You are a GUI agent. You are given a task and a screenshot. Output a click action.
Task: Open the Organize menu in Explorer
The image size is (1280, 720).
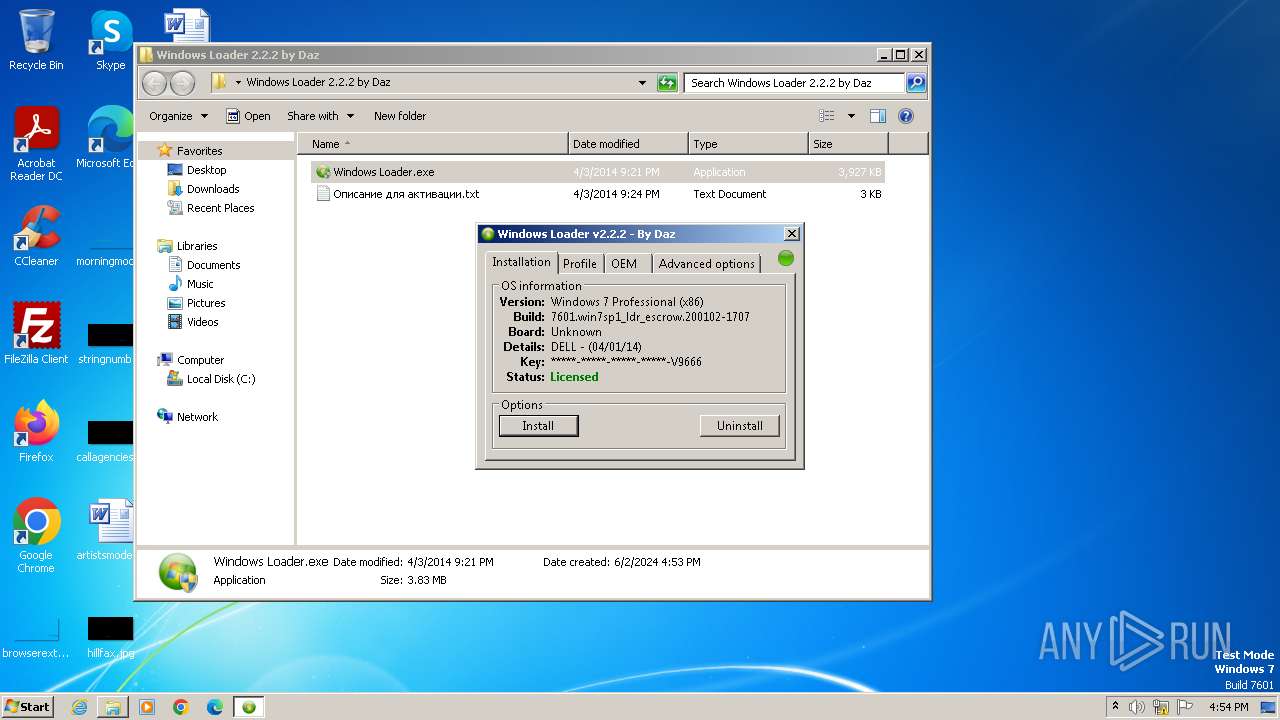click(178, 116)
